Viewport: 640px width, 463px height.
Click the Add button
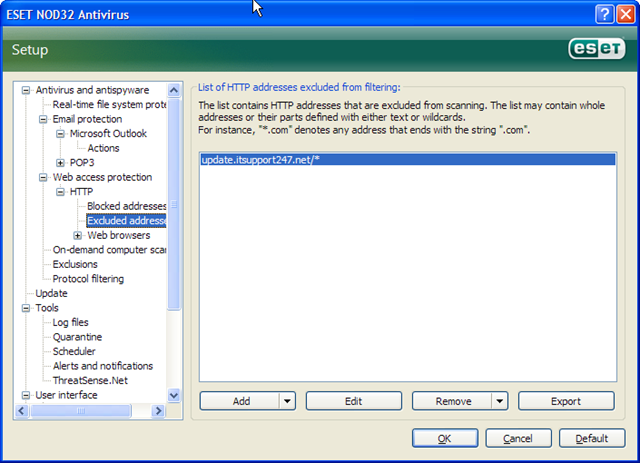click(240, 401)
